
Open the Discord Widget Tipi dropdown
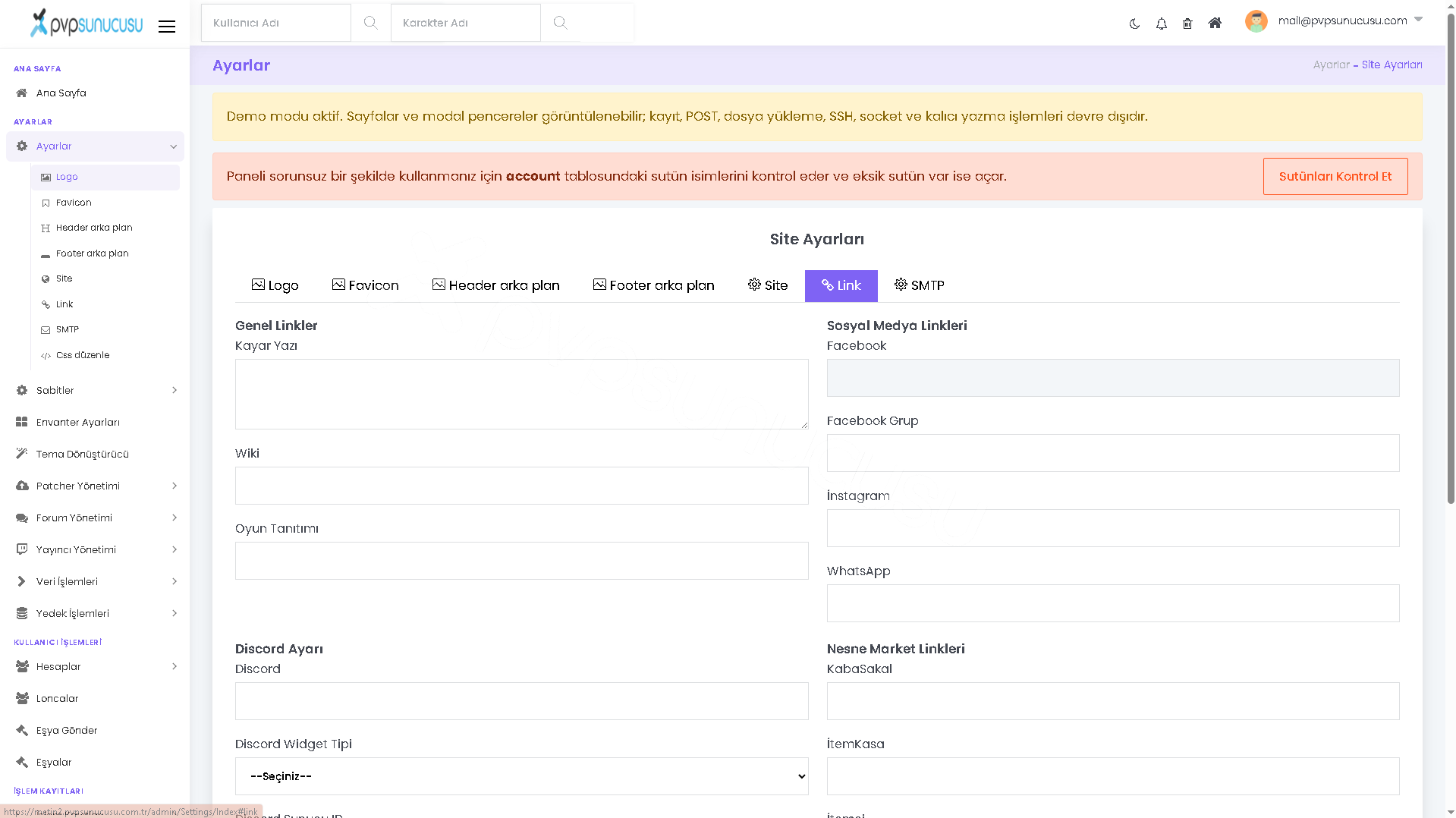(521, 776)
